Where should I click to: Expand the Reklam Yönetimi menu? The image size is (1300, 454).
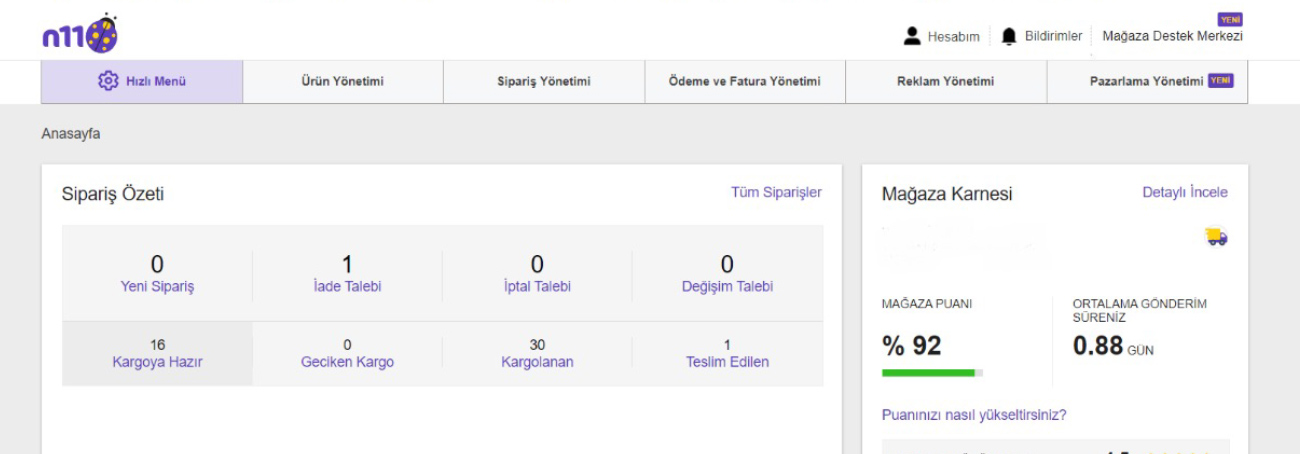coord(946,82)
